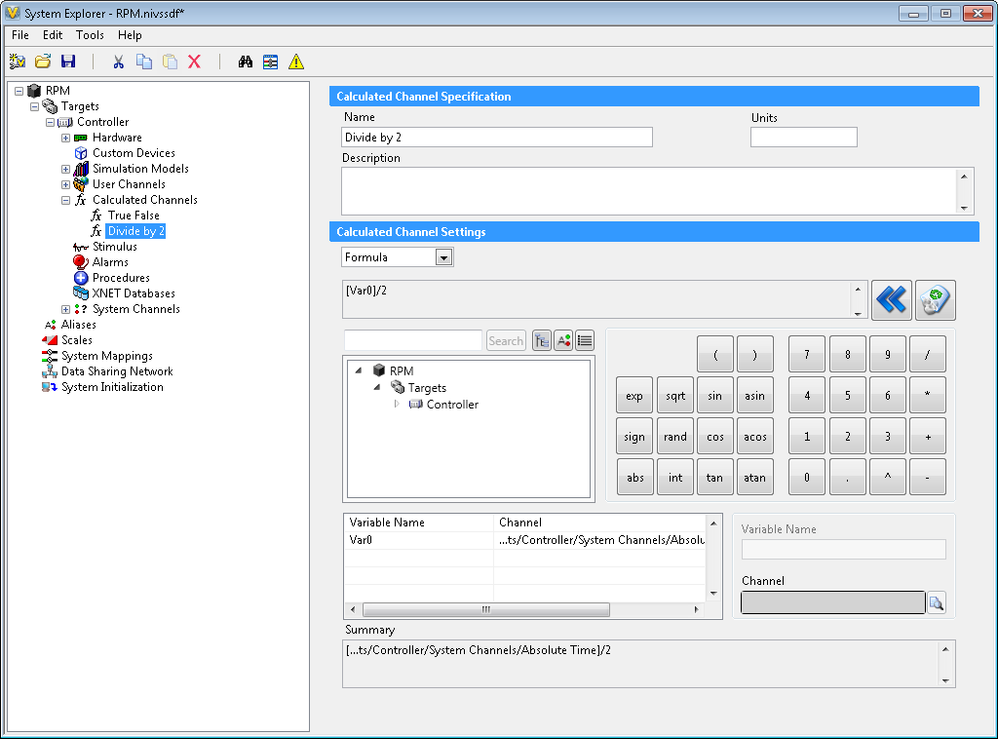Toggle the alias view display button

click(x=563, y=341)
